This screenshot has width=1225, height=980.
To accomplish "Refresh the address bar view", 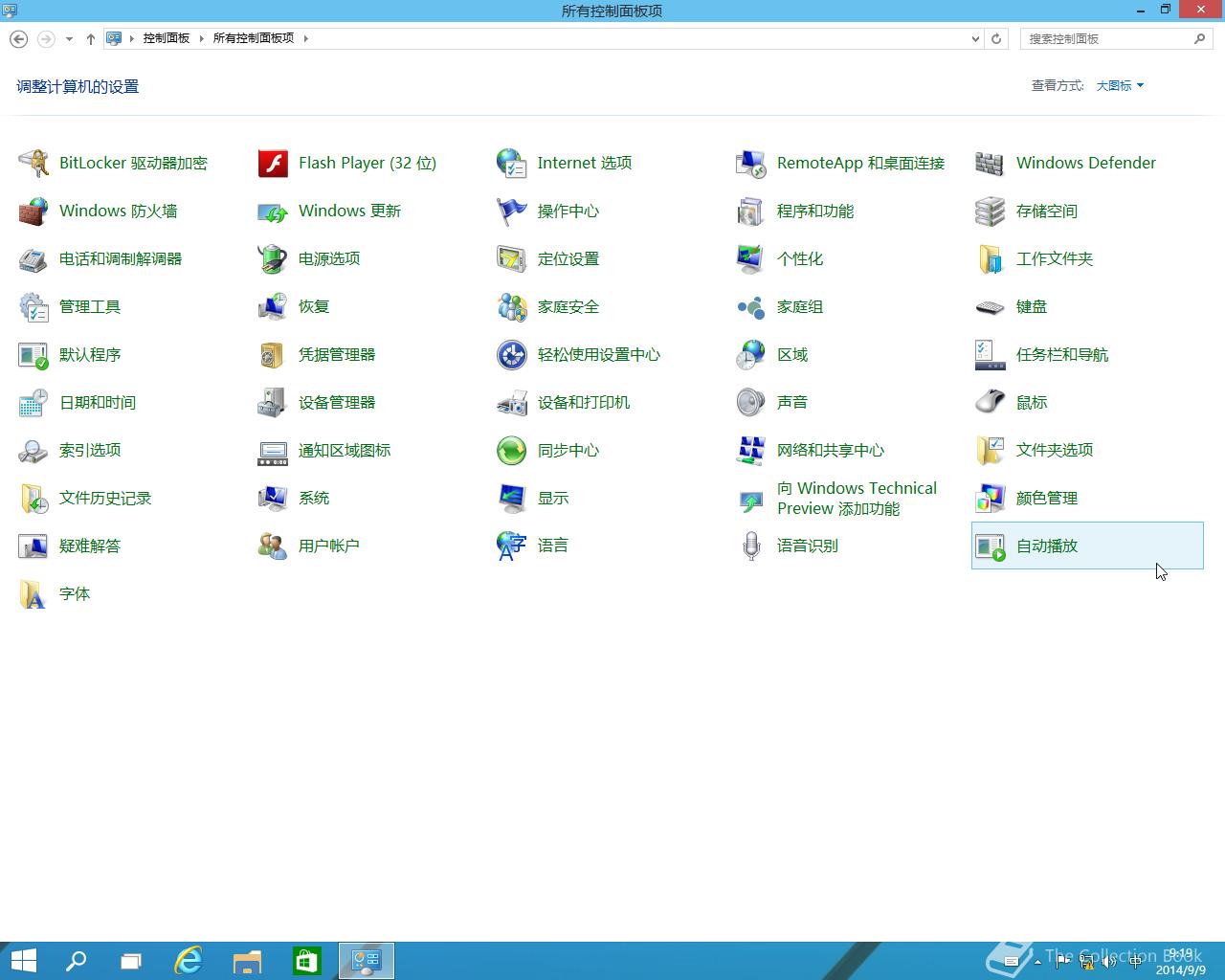I will [996, 39].
